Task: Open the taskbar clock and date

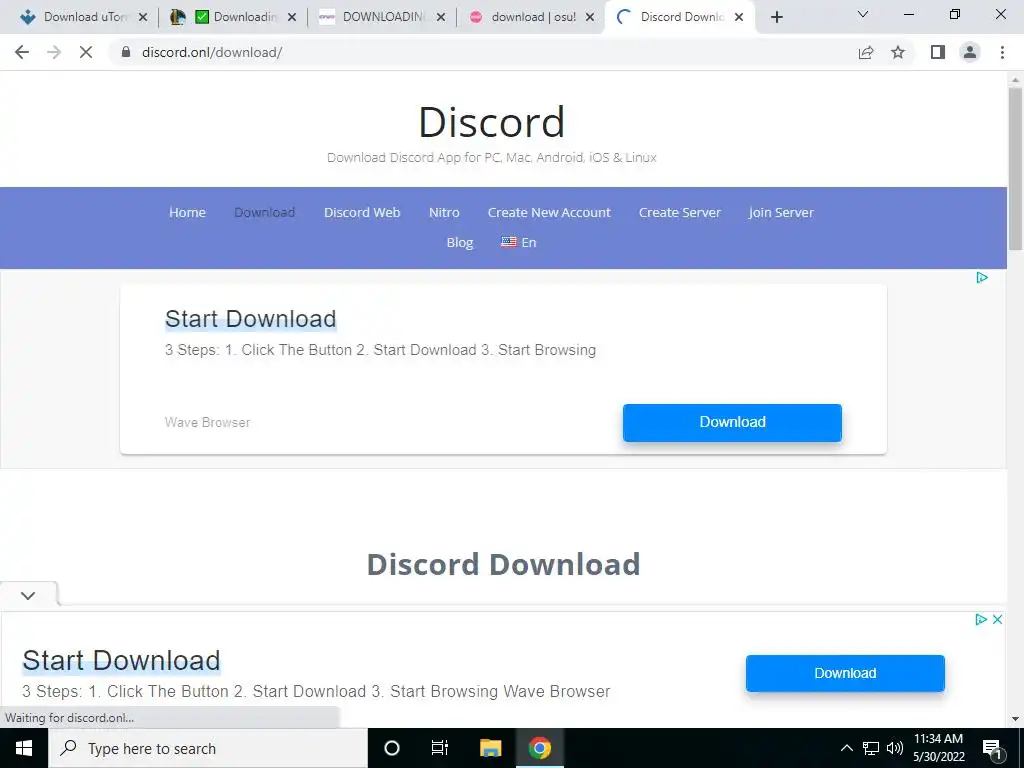Action: coord(938,748)
